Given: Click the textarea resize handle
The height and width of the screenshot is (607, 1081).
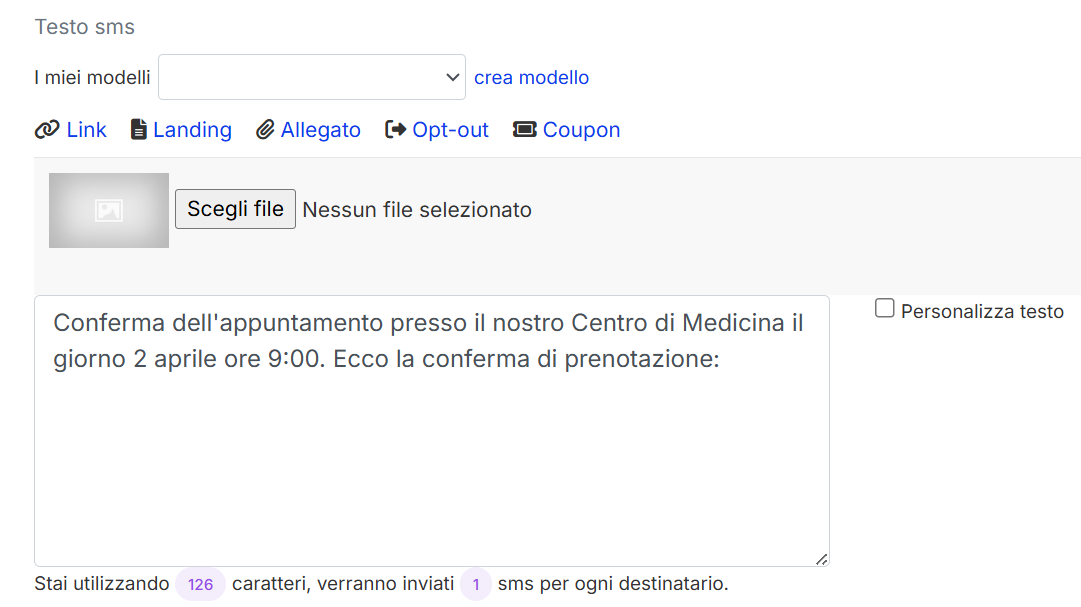Looking at the screenshot, I should tap(822, 559).
